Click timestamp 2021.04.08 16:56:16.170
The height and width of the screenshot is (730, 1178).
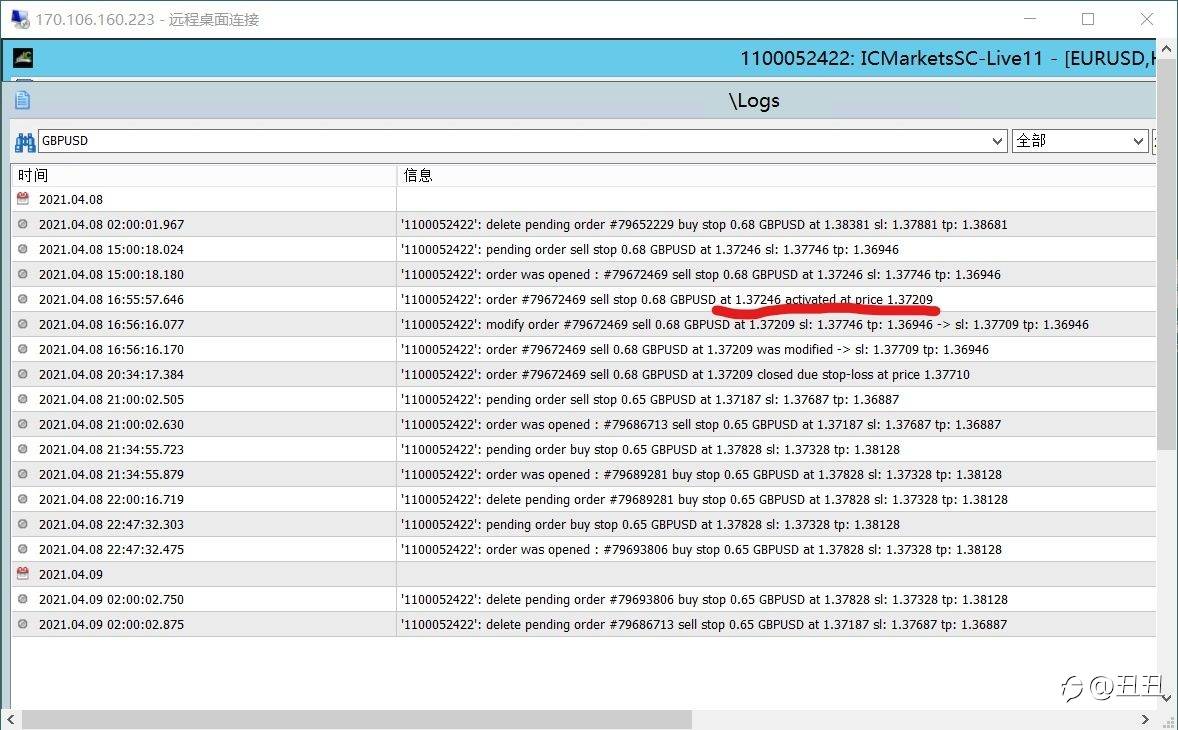coord(111,349)
